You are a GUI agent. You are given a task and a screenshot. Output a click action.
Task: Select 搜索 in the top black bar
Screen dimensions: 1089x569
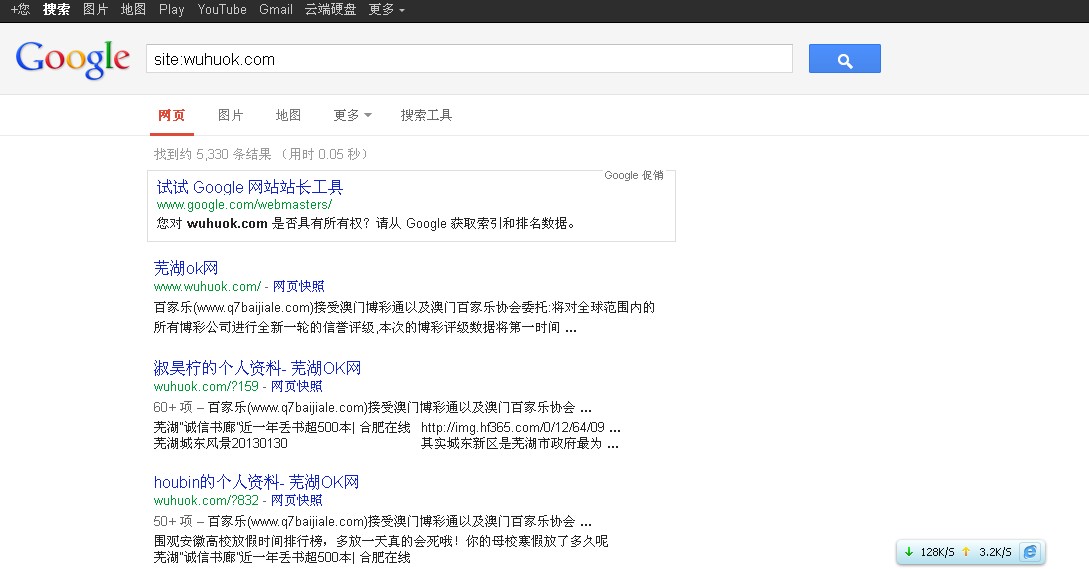pos(56,10)
